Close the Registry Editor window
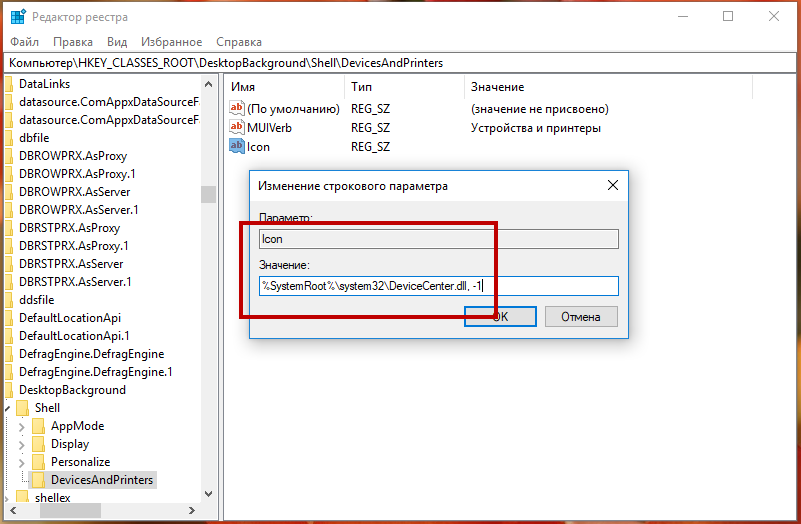801x524 pixels. click(774, 16)
